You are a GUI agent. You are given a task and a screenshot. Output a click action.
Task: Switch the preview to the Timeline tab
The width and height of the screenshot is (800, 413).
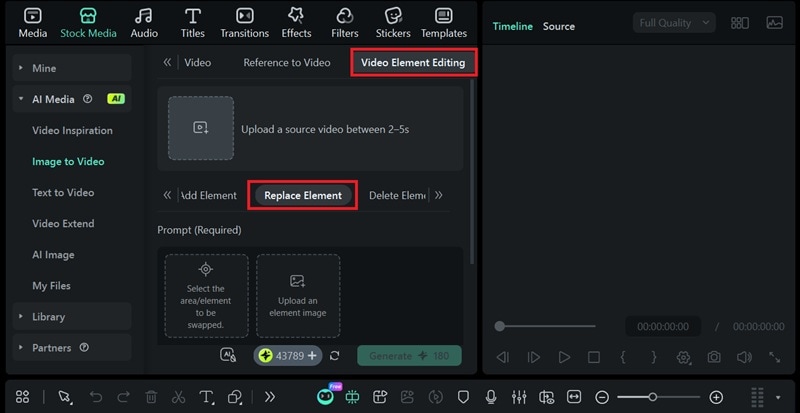[513, 27]
